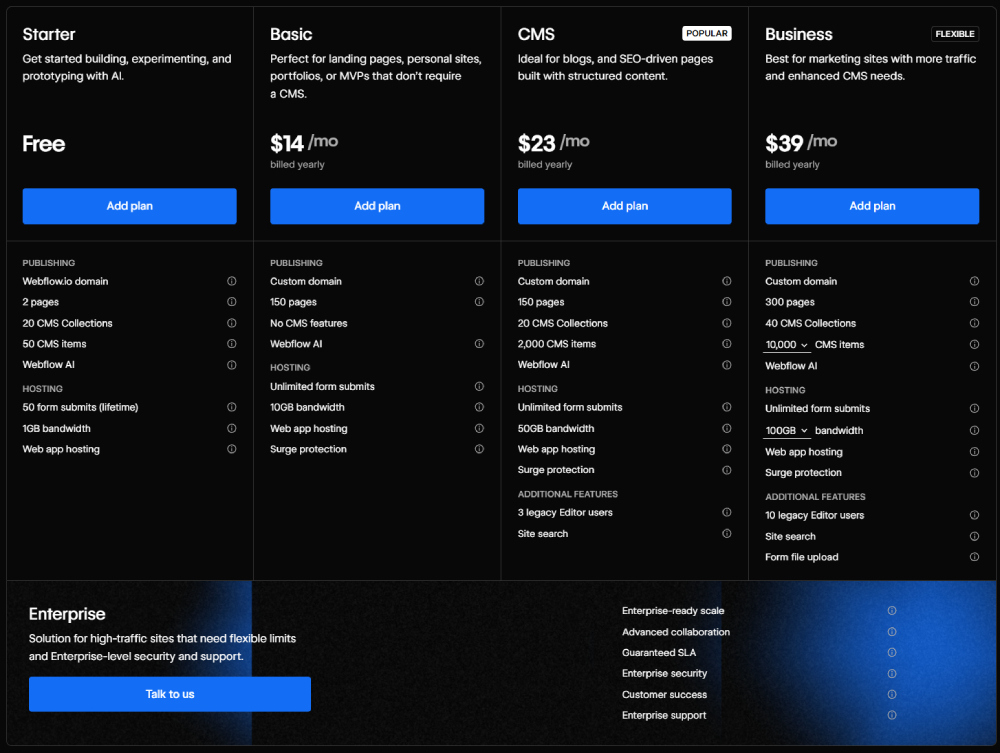Click '10 legacy Editor users' text
Screen dimensions: 1000x753
814,515
